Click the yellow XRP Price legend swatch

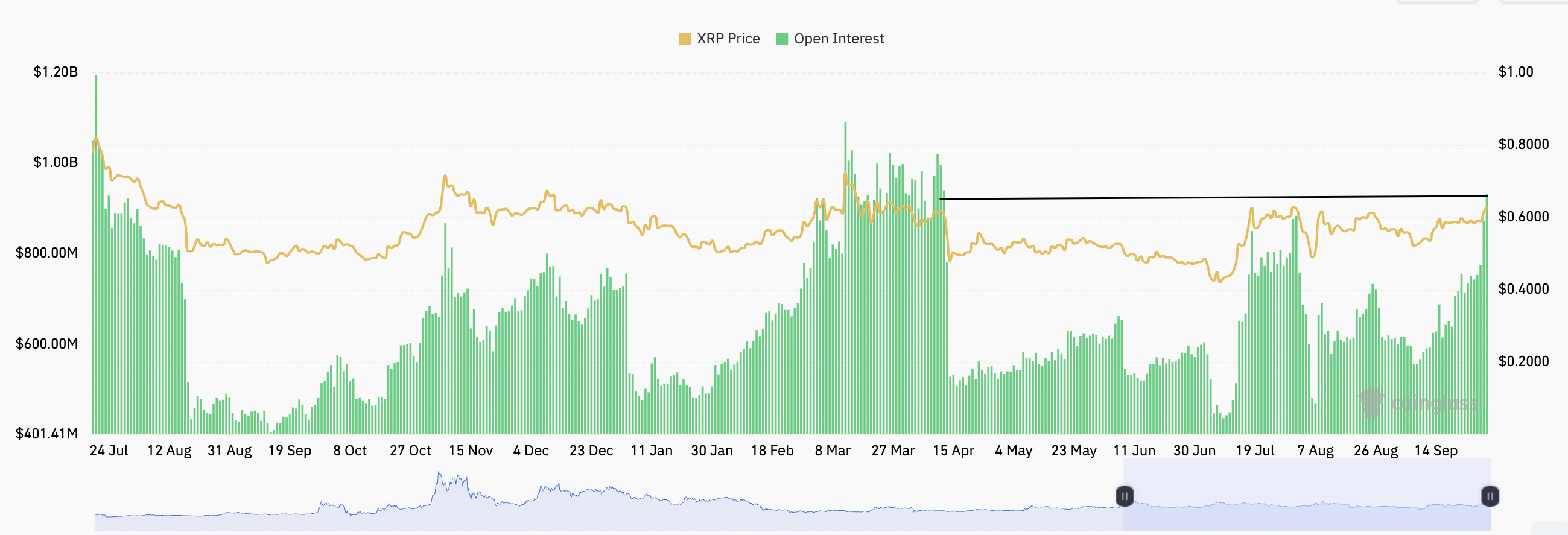tap(685, 39)
